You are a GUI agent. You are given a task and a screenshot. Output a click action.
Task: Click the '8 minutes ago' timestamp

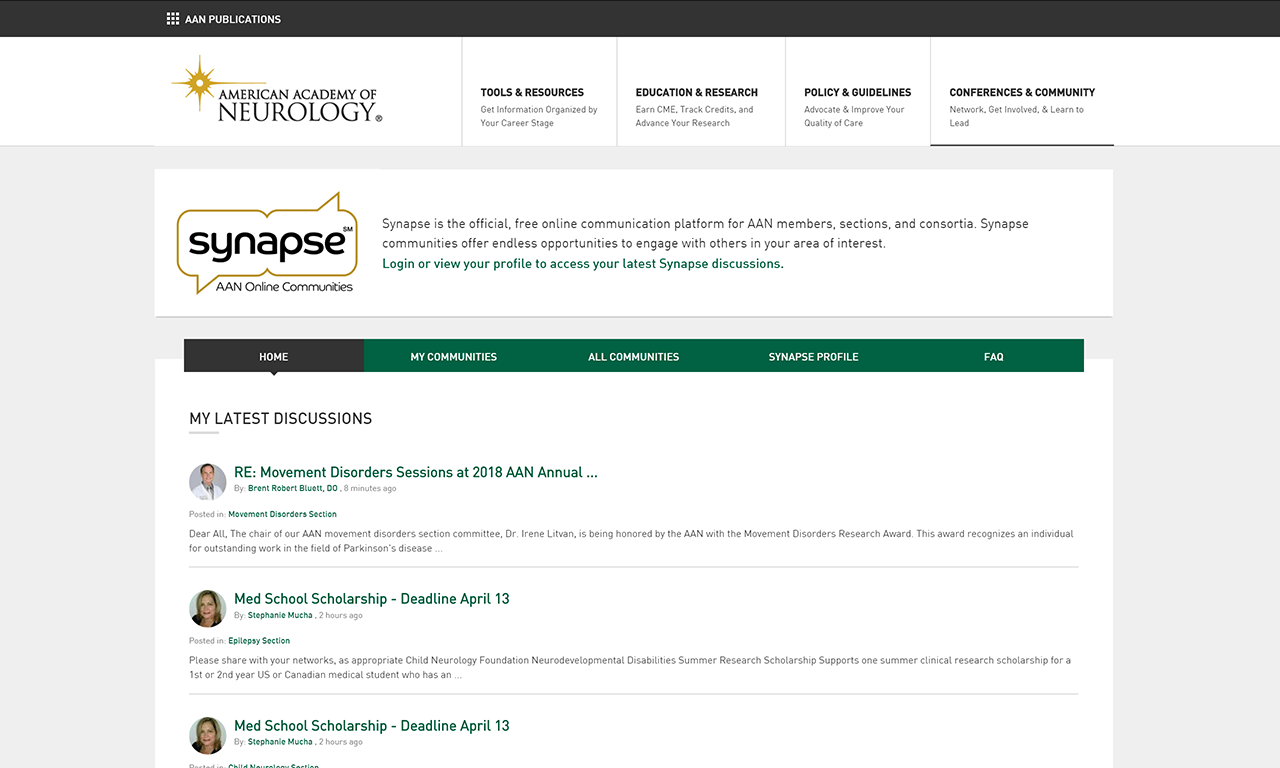click(370, 489)
